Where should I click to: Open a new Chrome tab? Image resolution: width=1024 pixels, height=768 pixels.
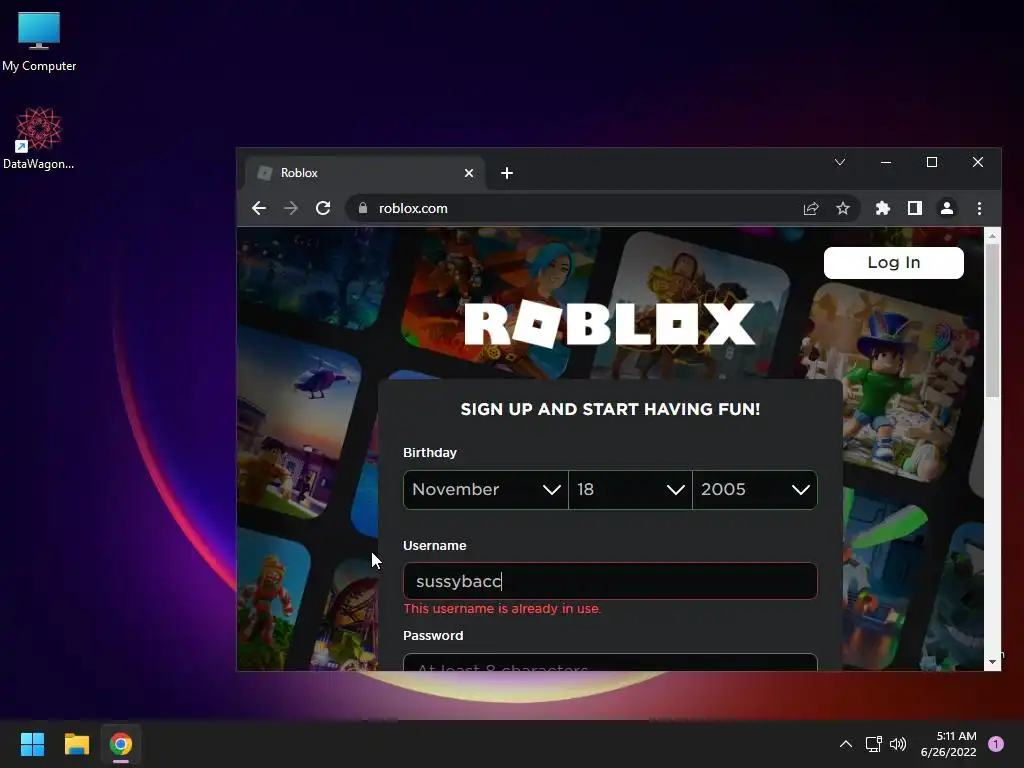tap(507, 173)
